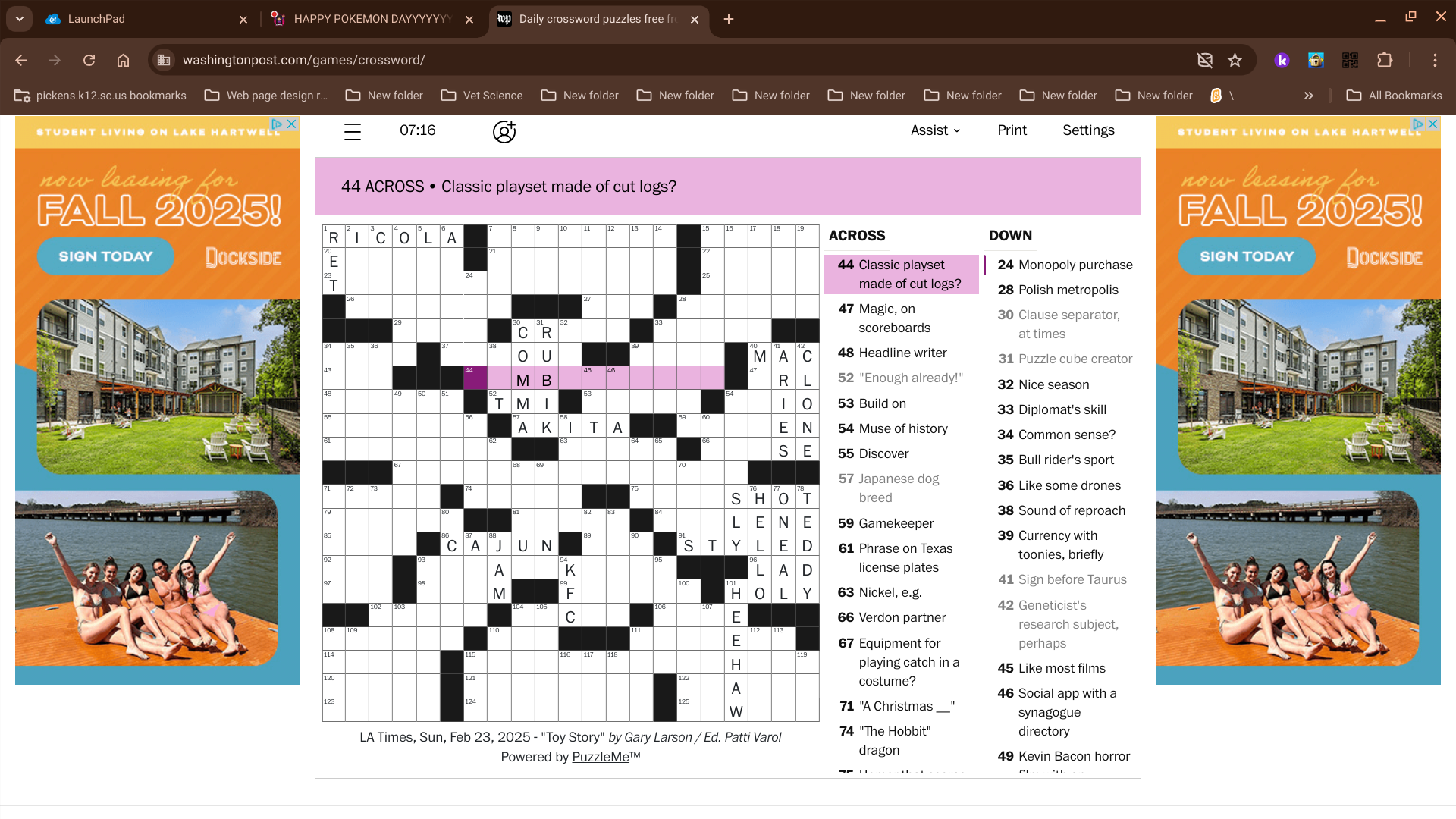This screenshot has width=1456, height=819.
Task: Select down clue 38 Sound of reproach
Action: click(1062, 510)
